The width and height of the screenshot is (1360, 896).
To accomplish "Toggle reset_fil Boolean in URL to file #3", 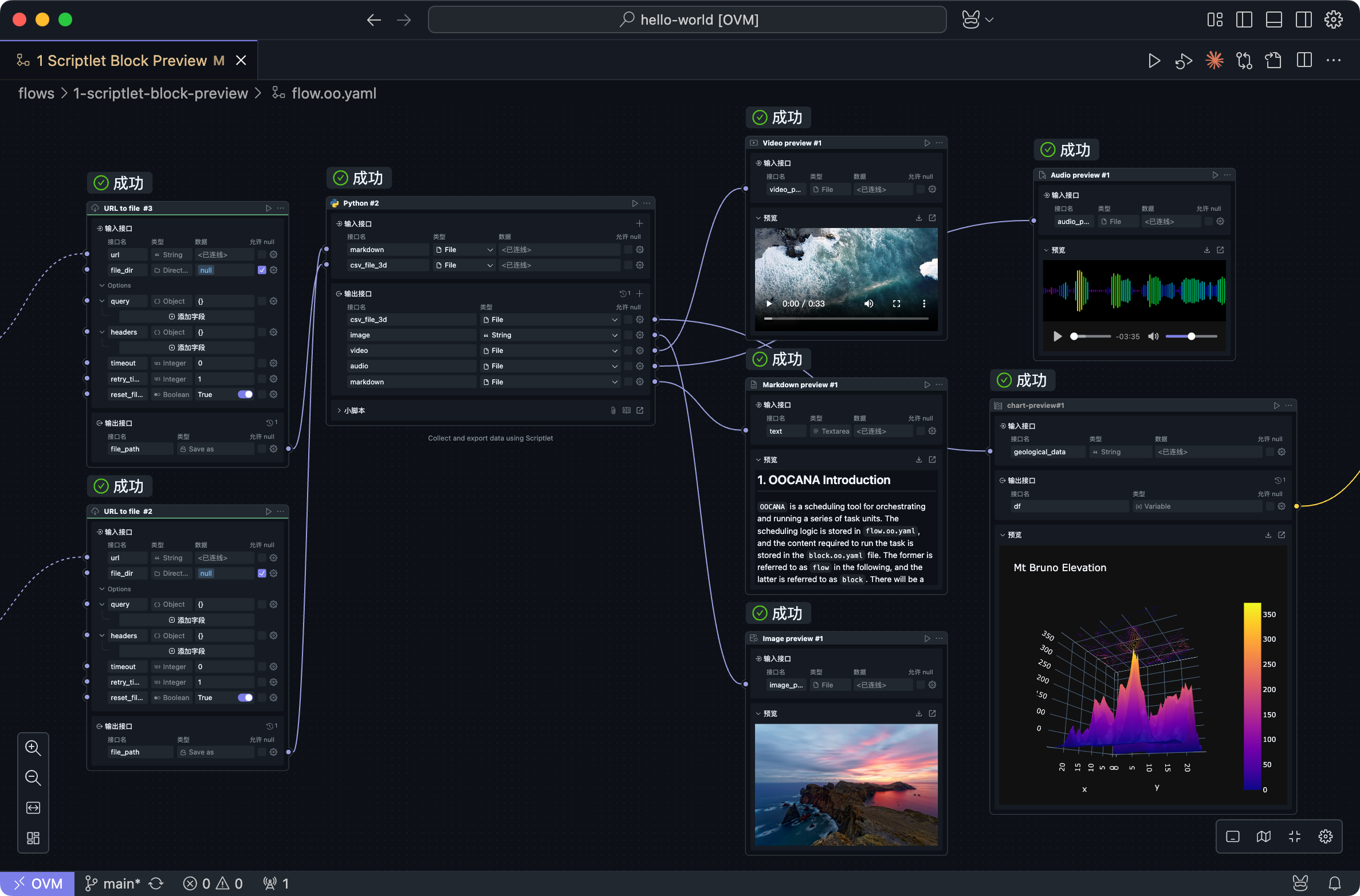I will [245, 395].
